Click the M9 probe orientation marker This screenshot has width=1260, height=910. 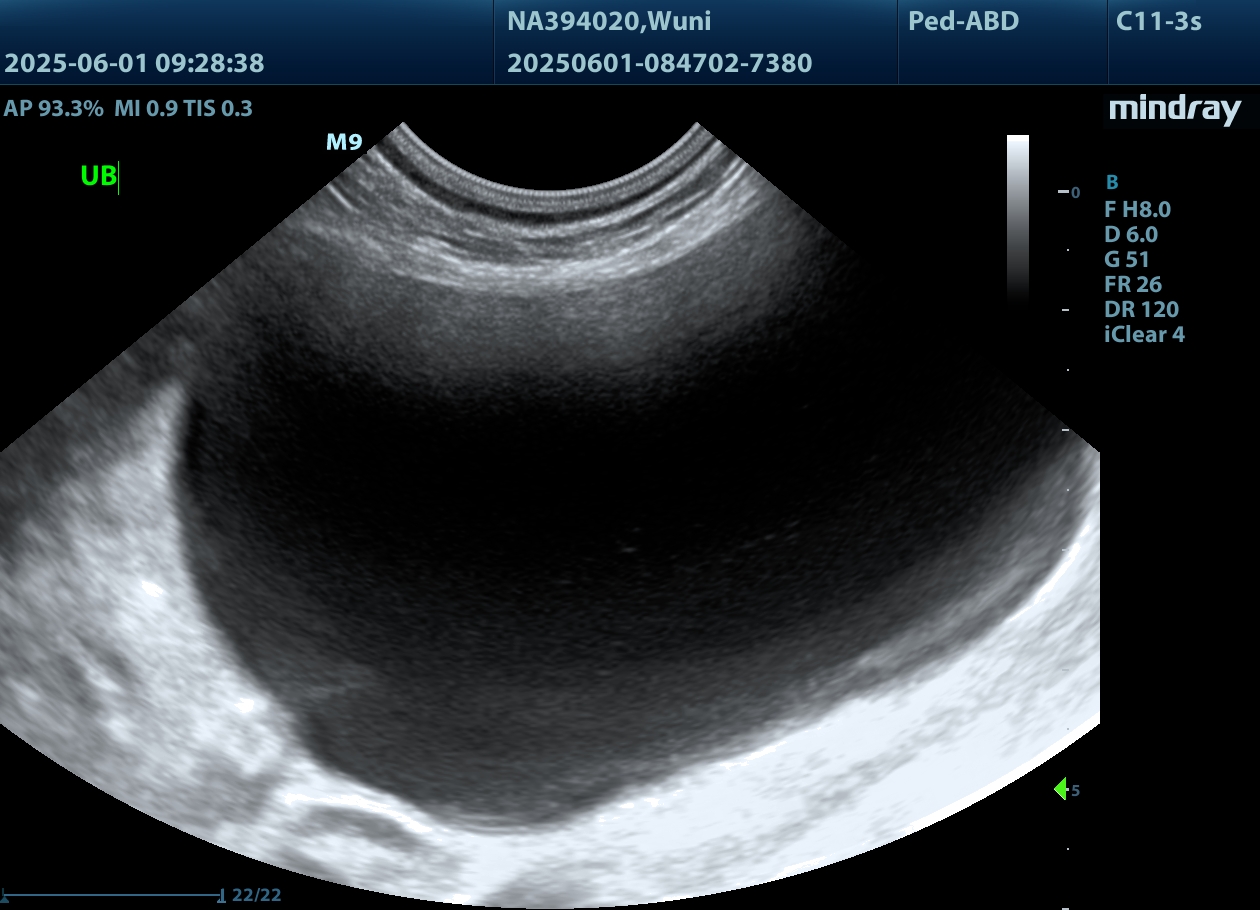tap(344, 142)
